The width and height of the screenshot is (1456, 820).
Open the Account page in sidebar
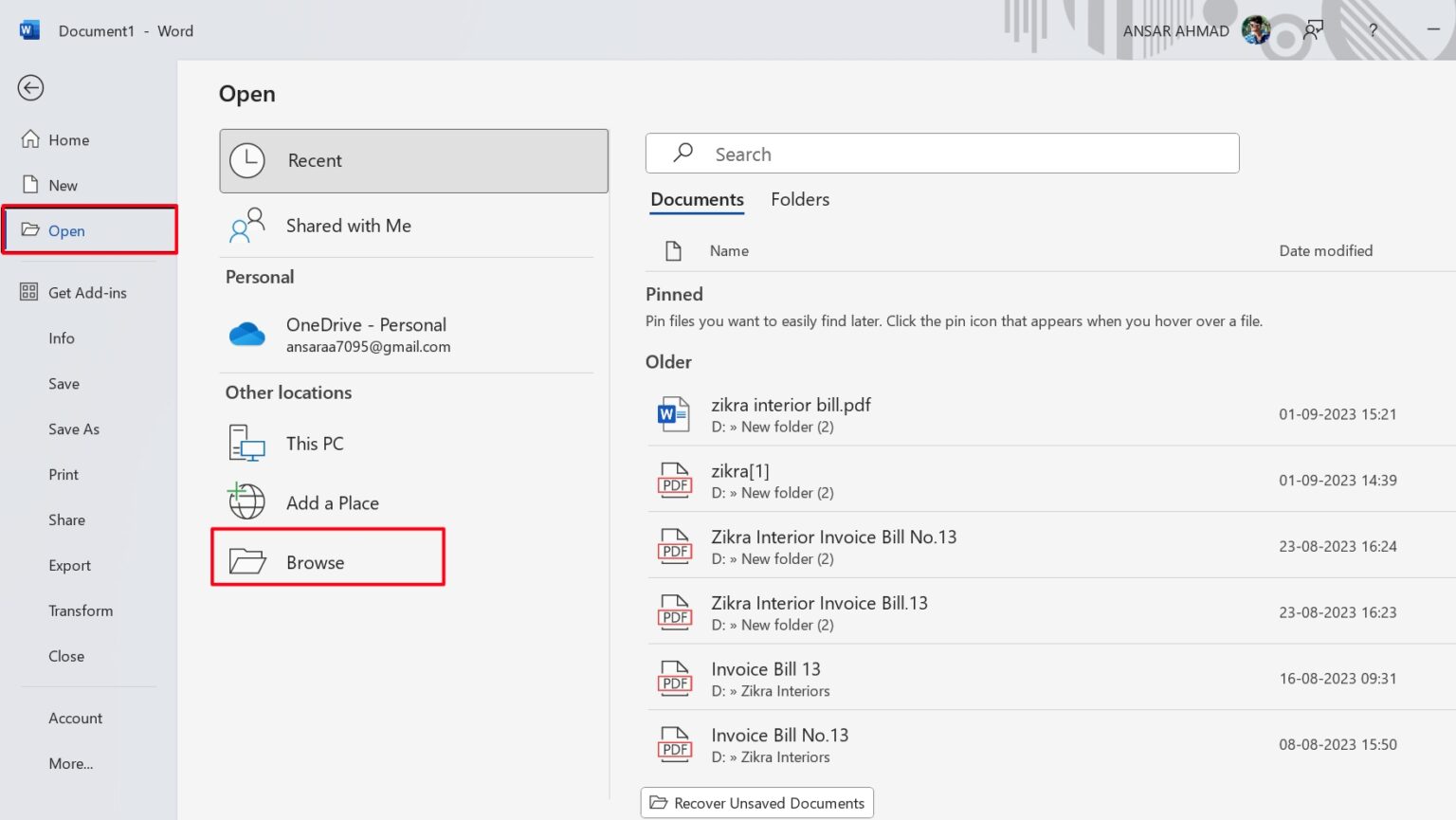pyautogui.click(x=75, y=719)
